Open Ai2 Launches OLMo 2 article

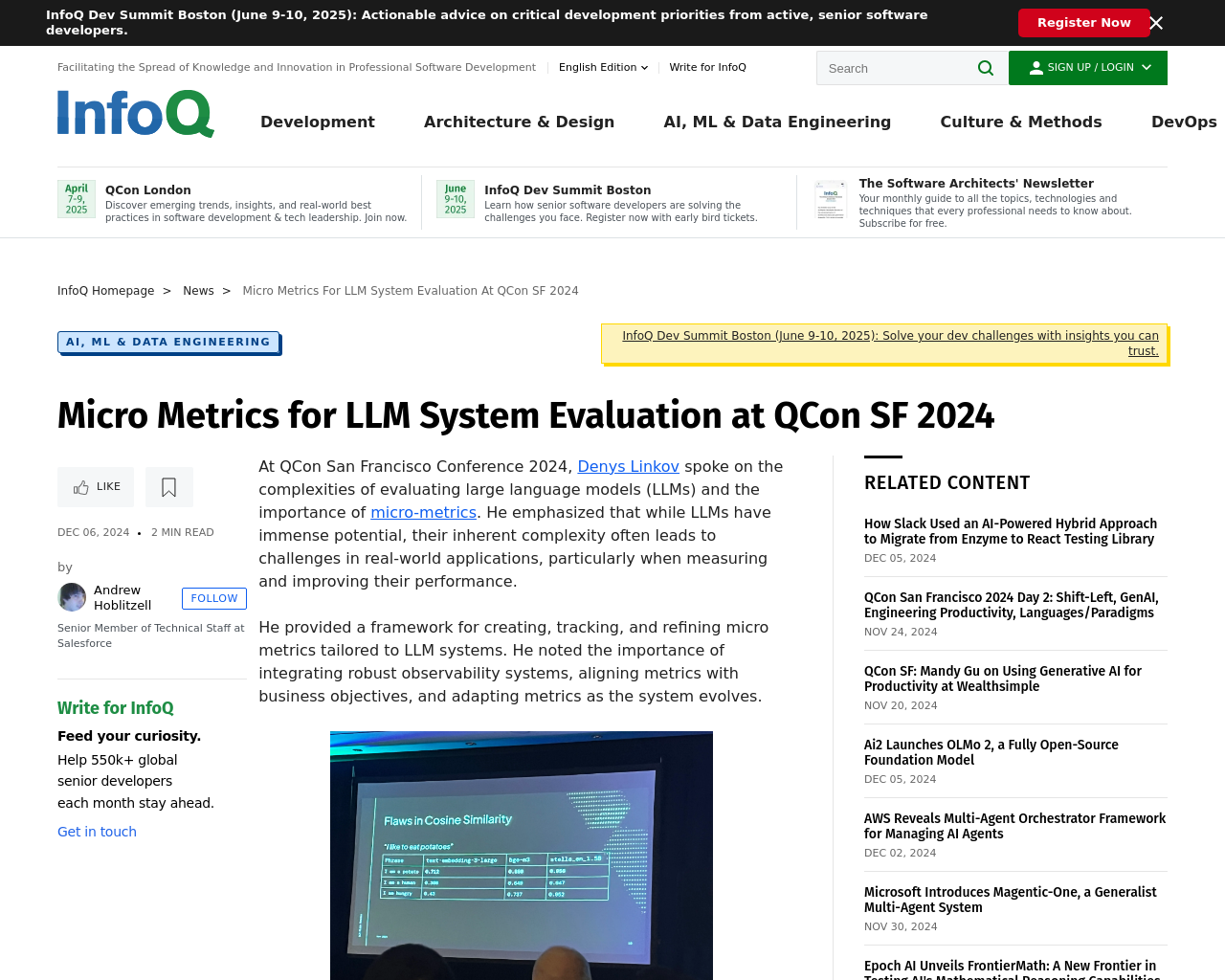coord(991,752)
